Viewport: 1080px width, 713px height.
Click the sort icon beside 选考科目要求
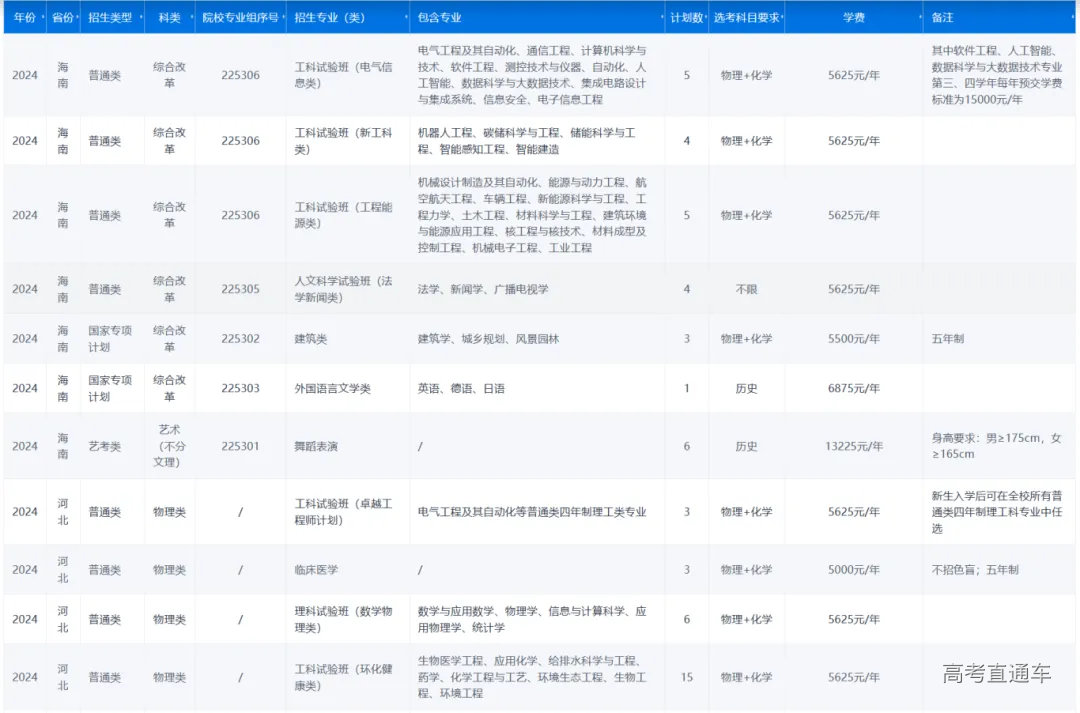783,17
